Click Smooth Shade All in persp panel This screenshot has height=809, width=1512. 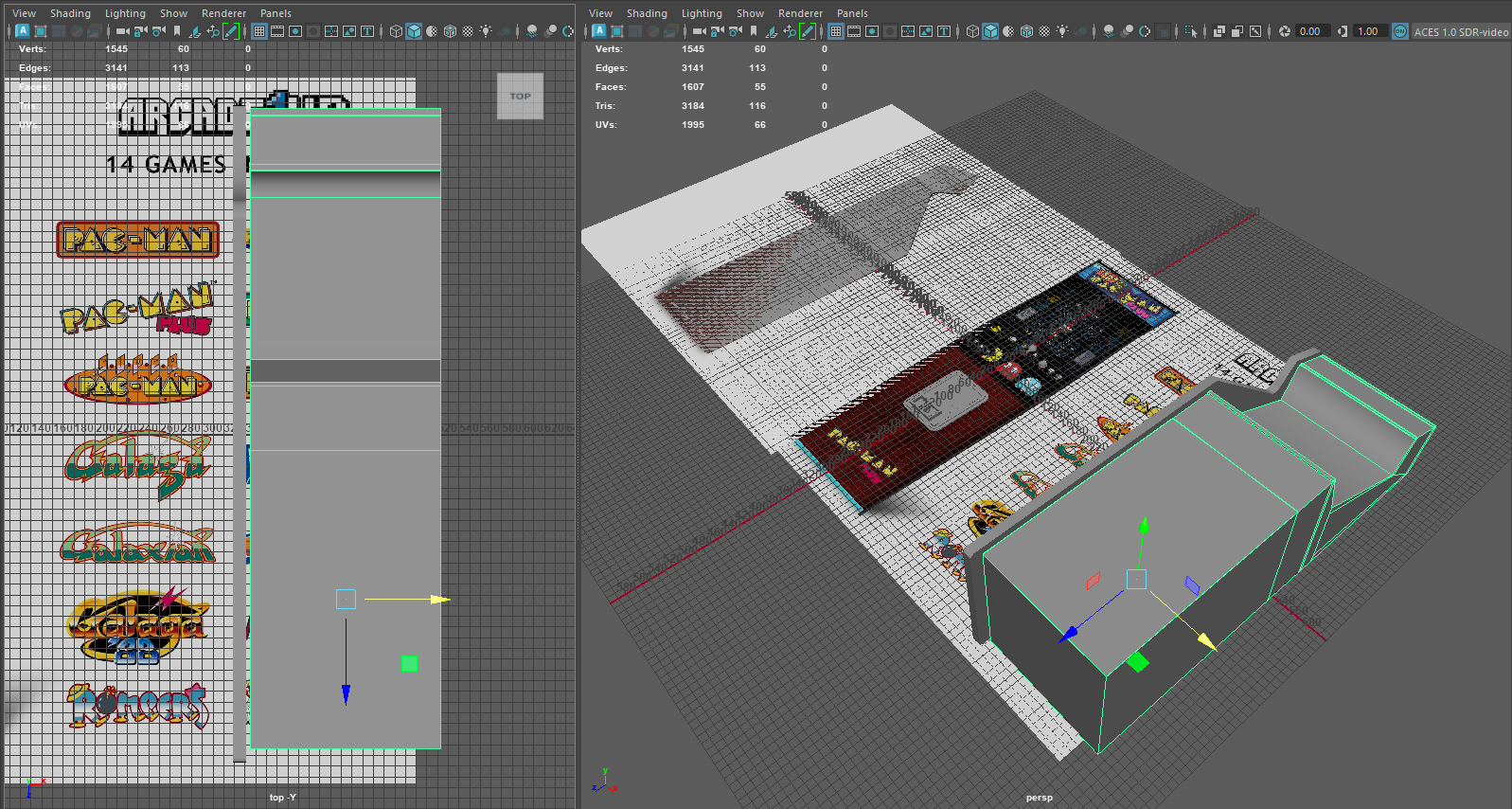(990, 31)
